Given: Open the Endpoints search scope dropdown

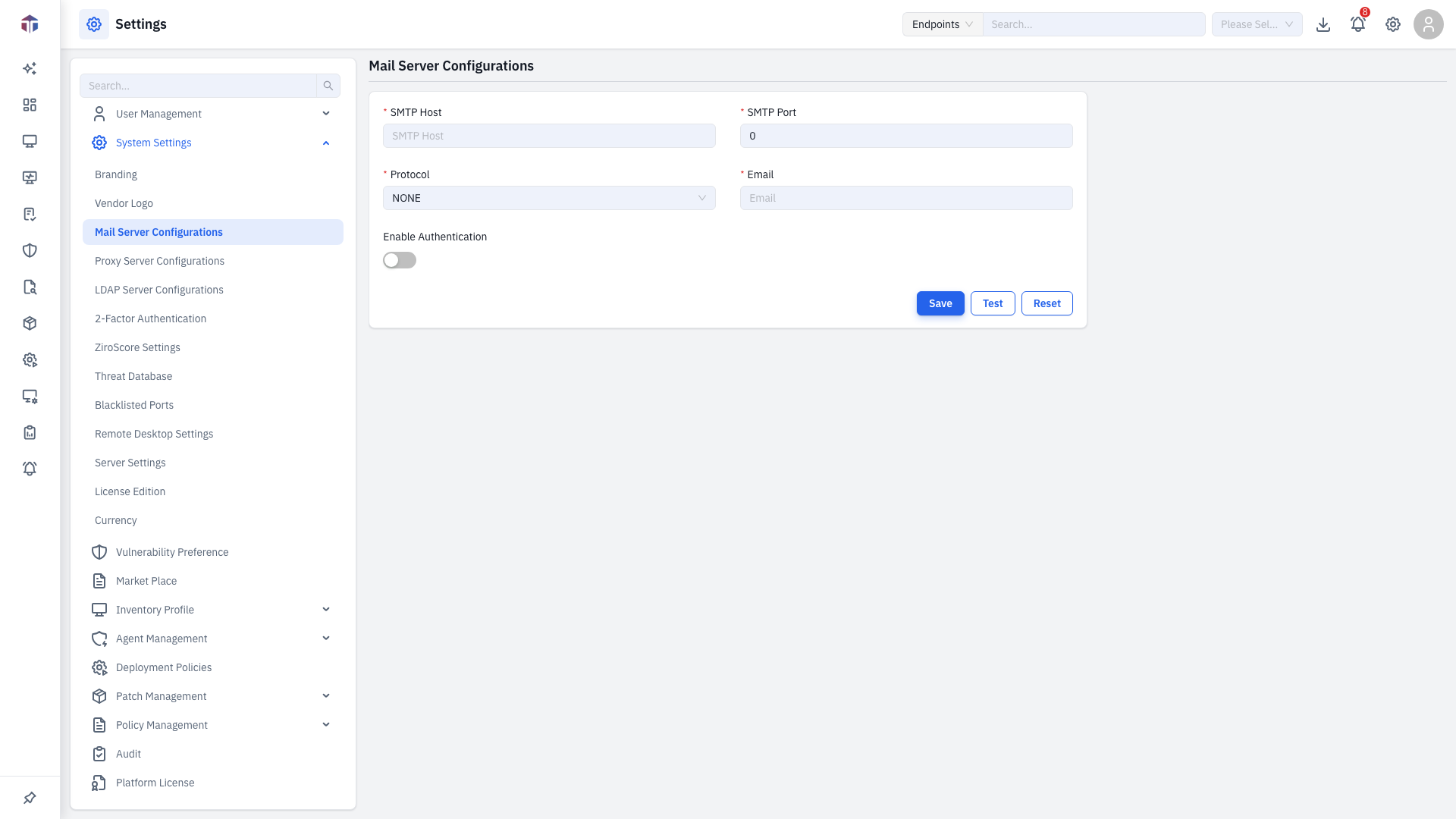Looking at the screenshot, I should tap(943, 24).
